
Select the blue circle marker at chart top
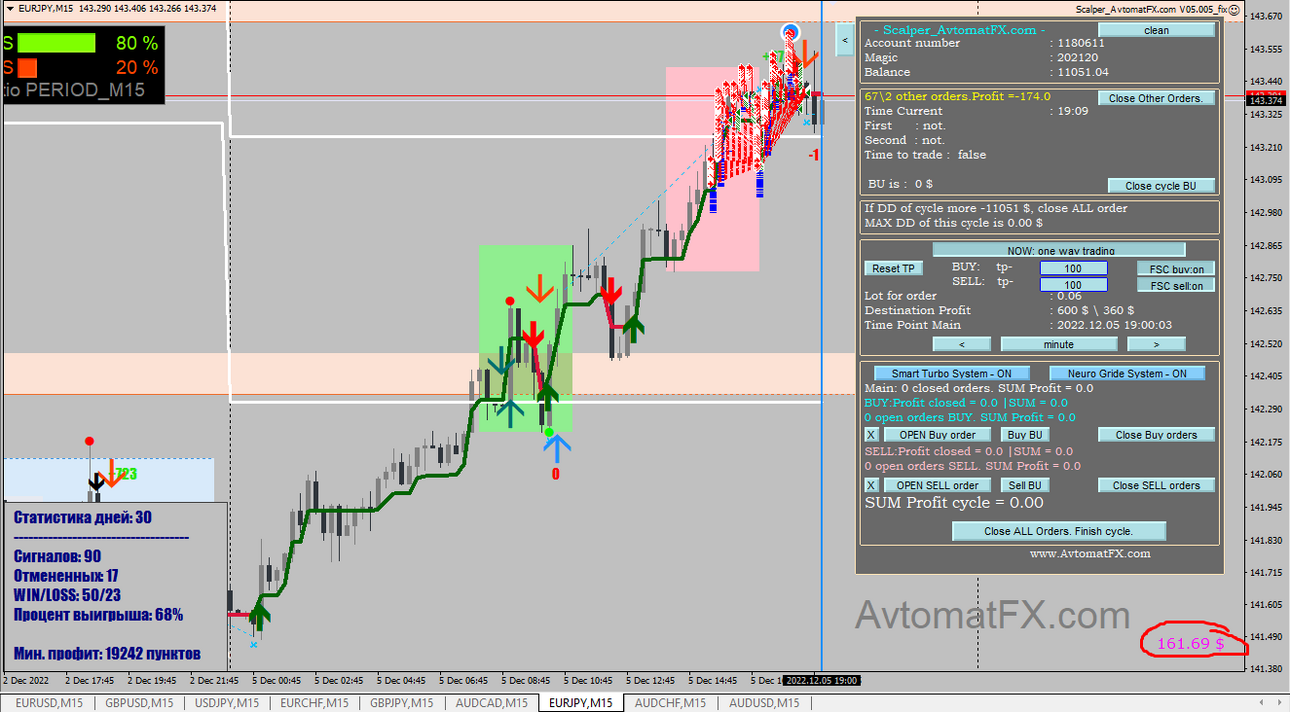click(791, 32)
